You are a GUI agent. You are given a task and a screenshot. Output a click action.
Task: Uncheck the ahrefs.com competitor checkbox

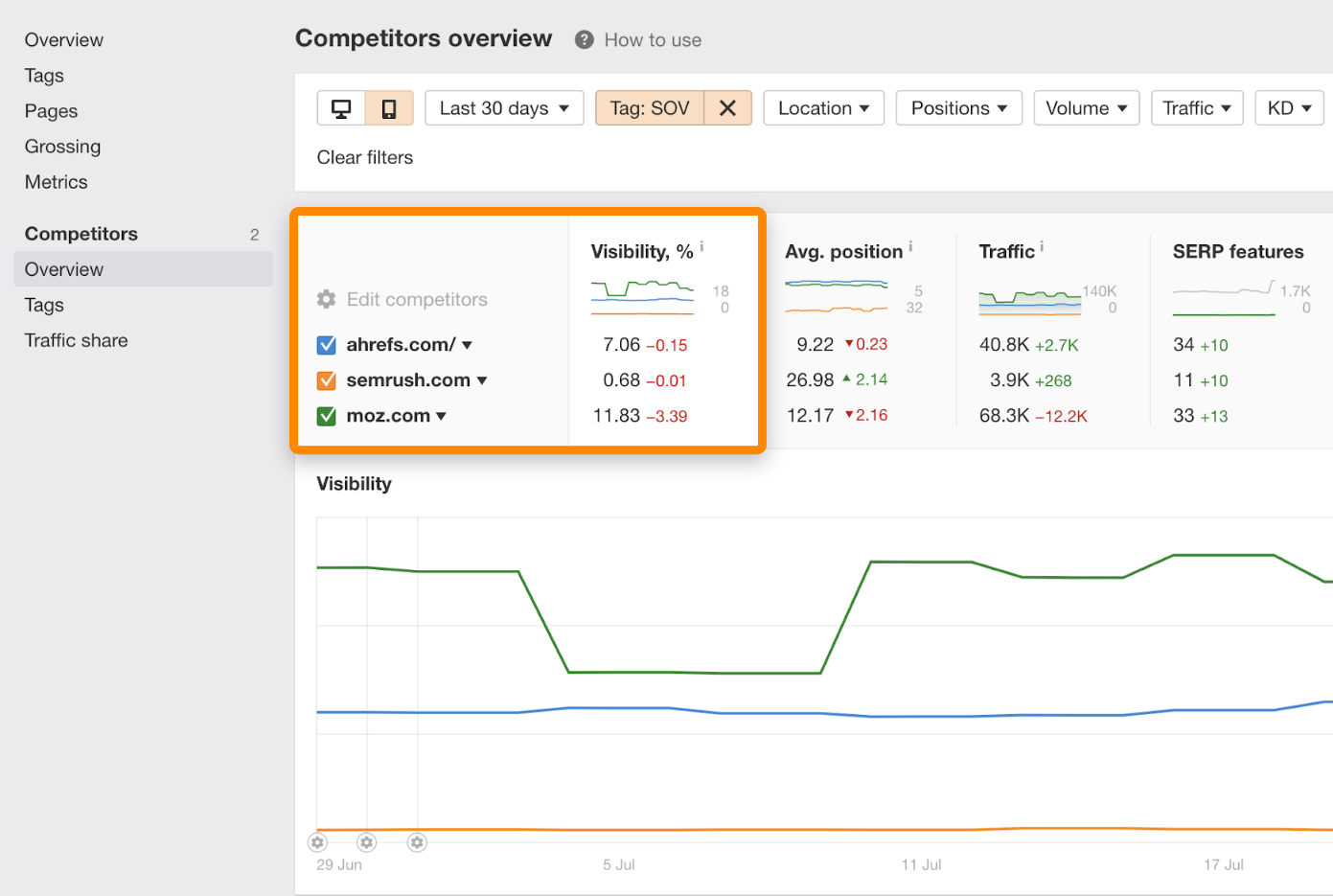pos(327,344)
